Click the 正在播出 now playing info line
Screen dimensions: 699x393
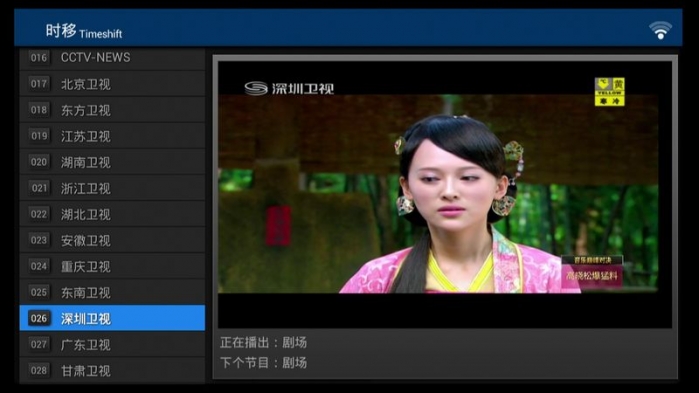pos(263,343)
